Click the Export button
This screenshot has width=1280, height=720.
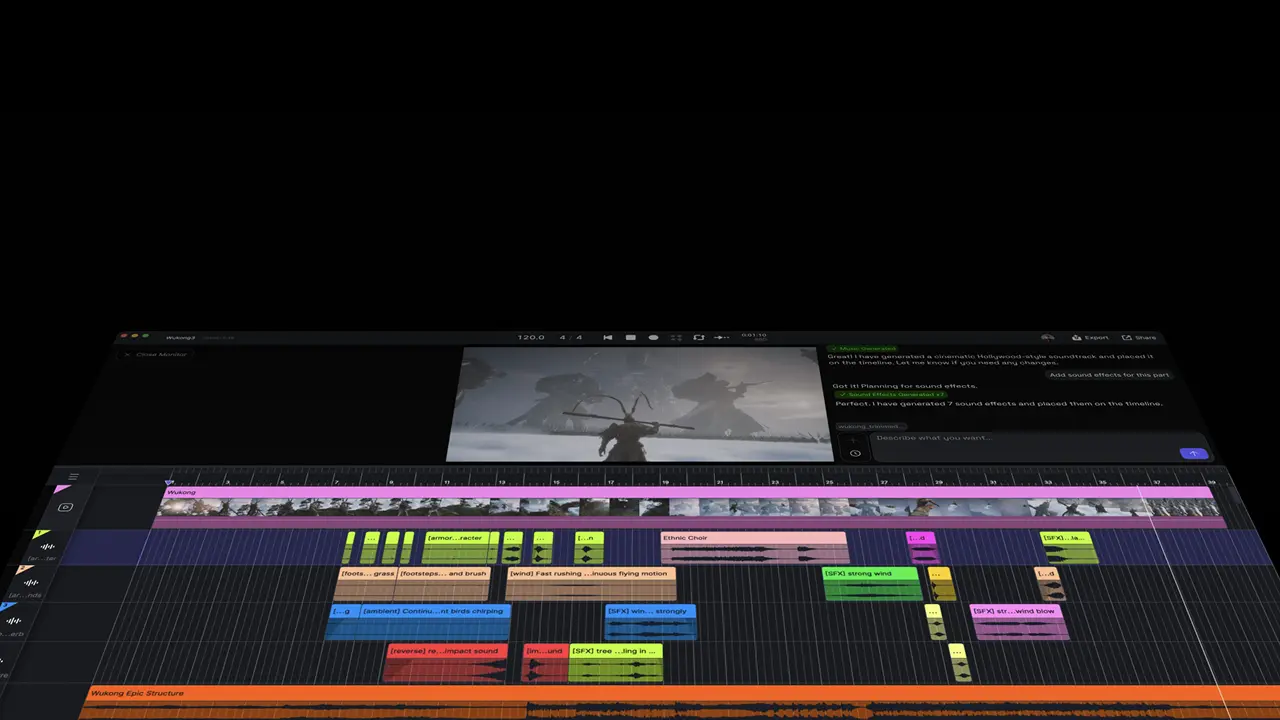point(1090,338)
